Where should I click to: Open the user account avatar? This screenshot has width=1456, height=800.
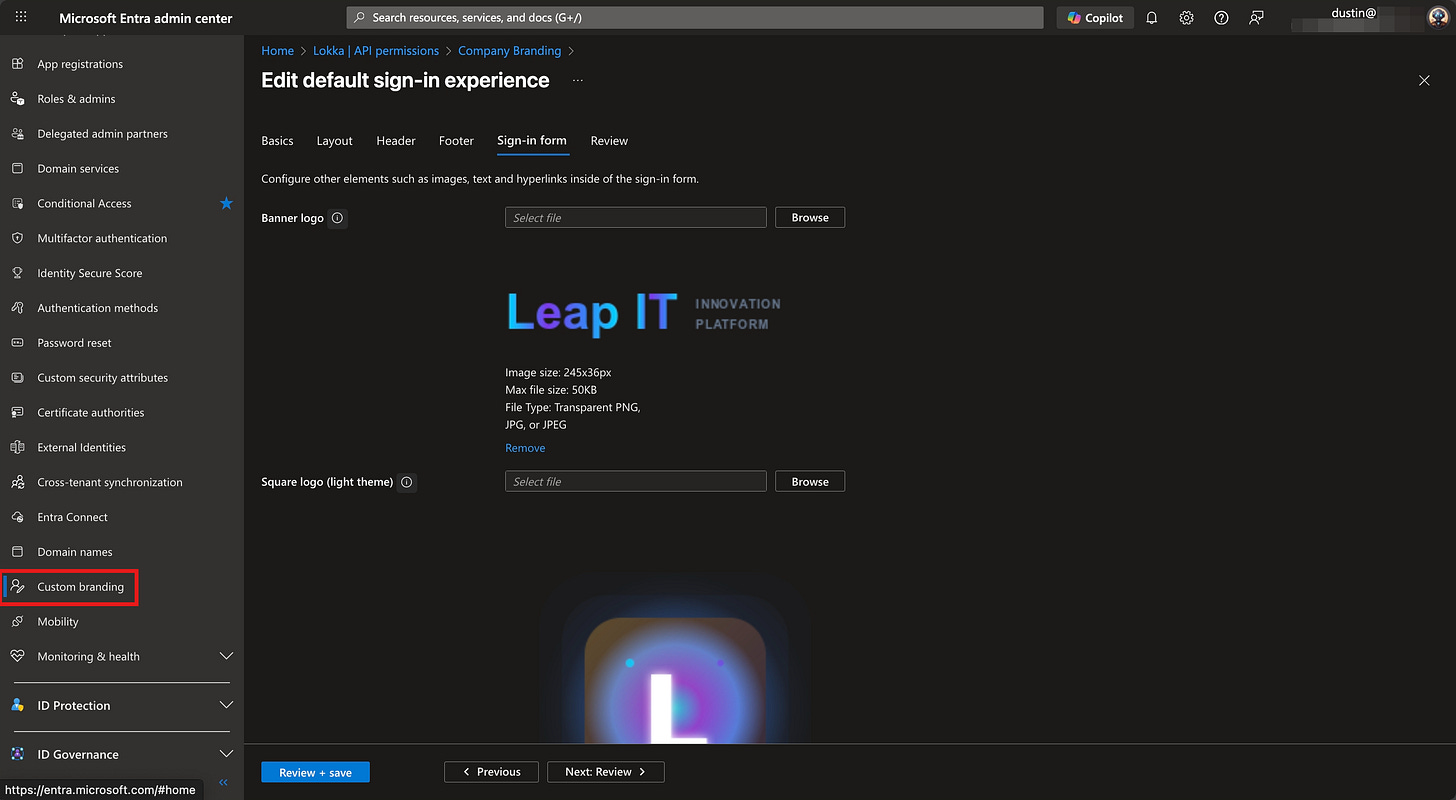(1437, 17)
